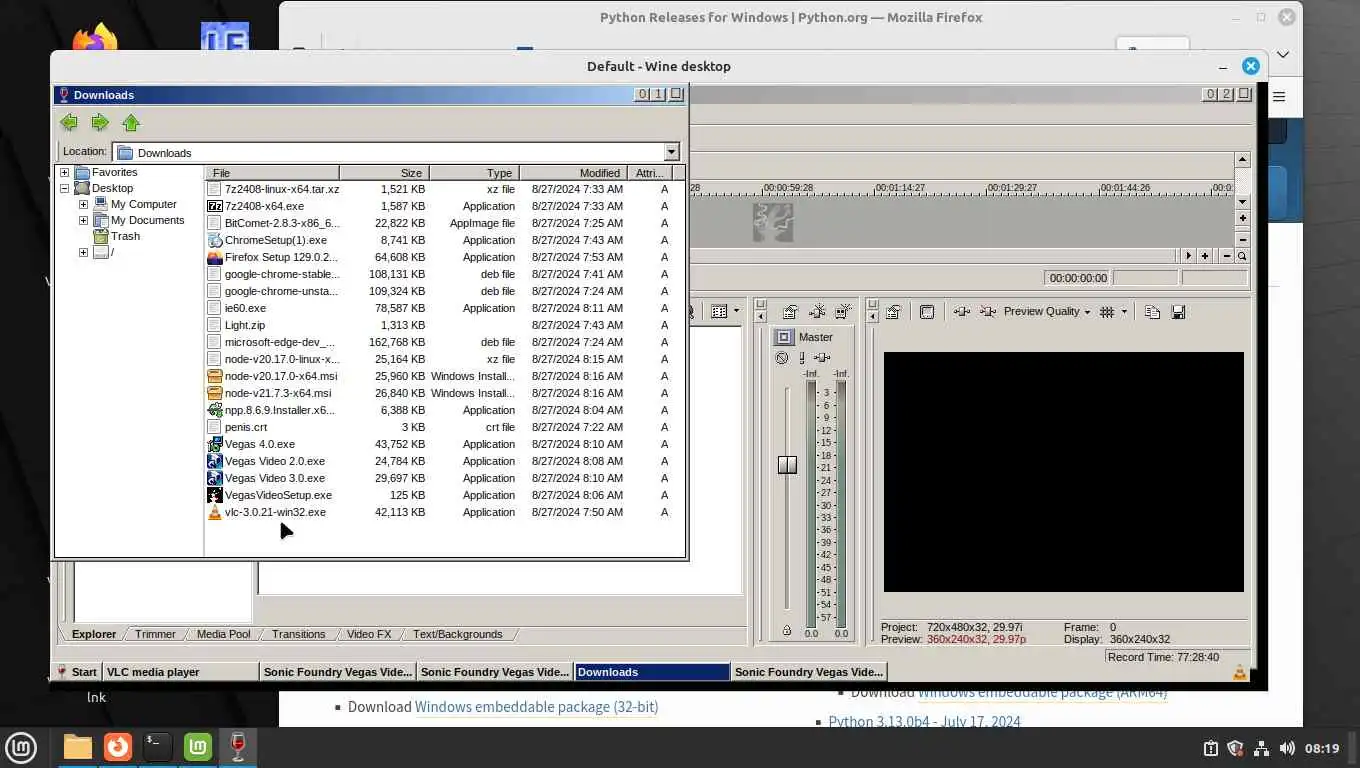Viewport: 1360px width, 768px height.
Task: Click the timeline vertical scrollbar up arrow
Action: pos(1242,160)
